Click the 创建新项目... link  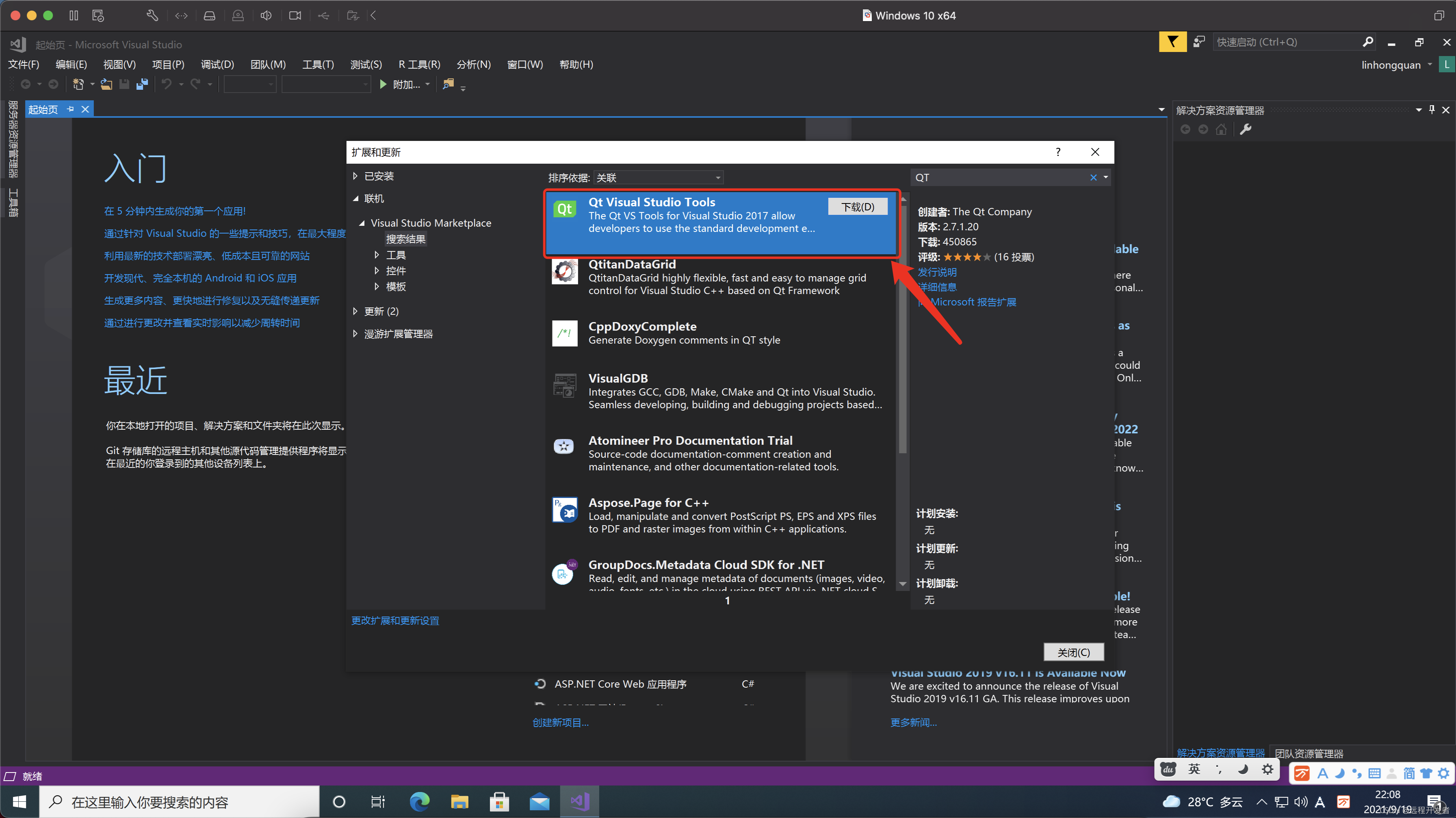pyautogui.click(x=560, y=722)
